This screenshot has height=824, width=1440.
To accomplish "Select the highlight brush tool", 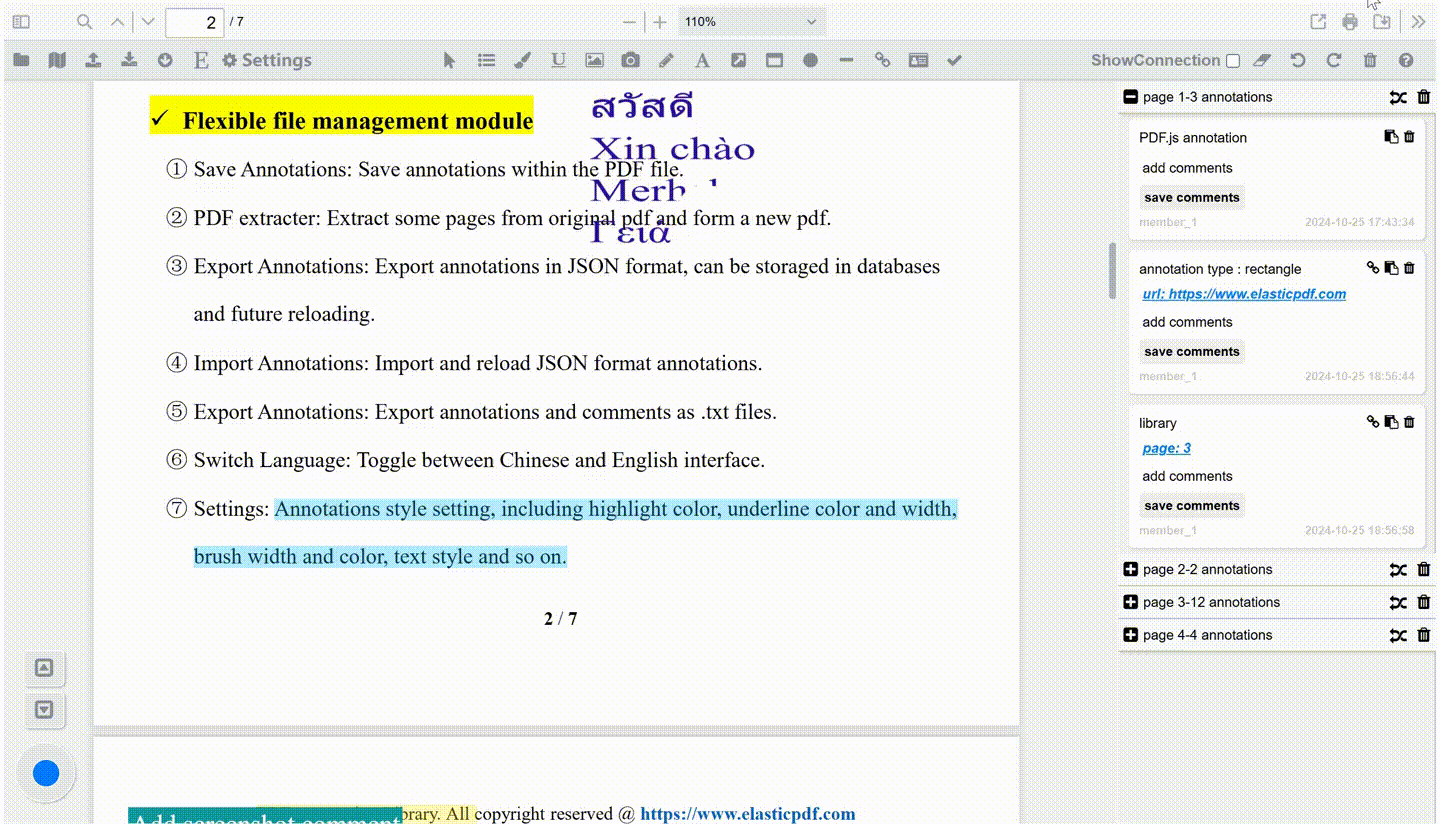I will pyautogui.click(x=522, y=60).
